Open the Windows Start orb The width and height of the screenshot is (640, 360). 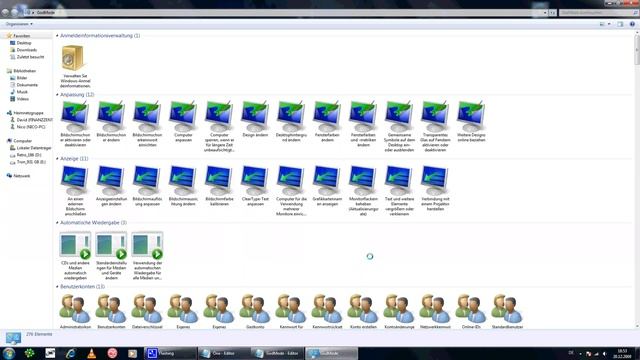(x=9, y=353)
